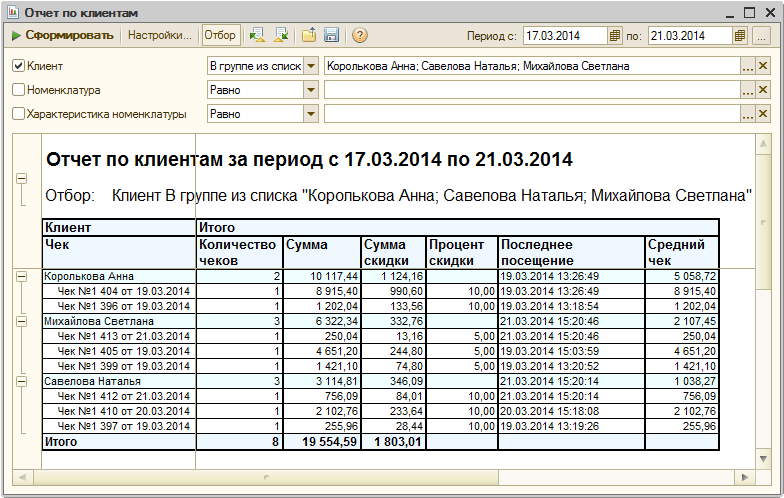
Task: Click the Клиент value field with names
Action: tap(532, 66)
